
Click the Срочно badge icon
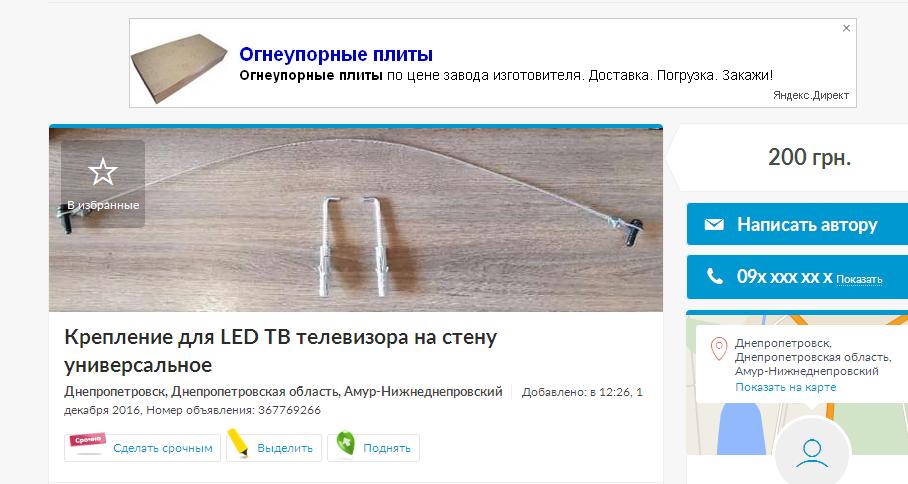click(x=88, y=443)
